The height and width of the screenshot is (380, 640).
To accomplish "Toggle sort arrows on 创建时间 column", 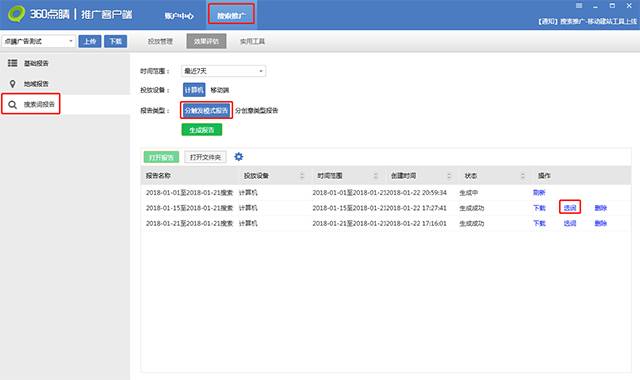I will point(449,176).
